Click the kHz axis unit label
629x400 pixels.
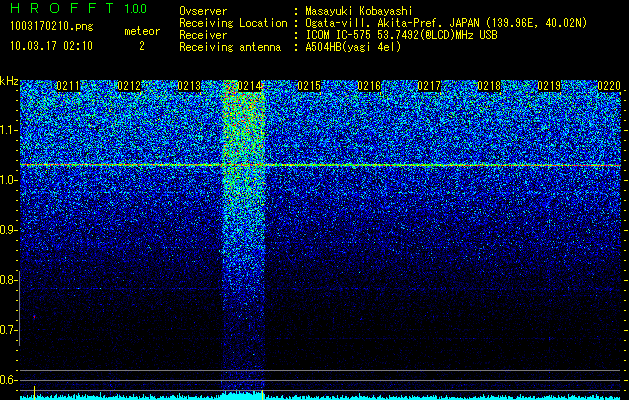pyautogui.click(x=9, y=81)
